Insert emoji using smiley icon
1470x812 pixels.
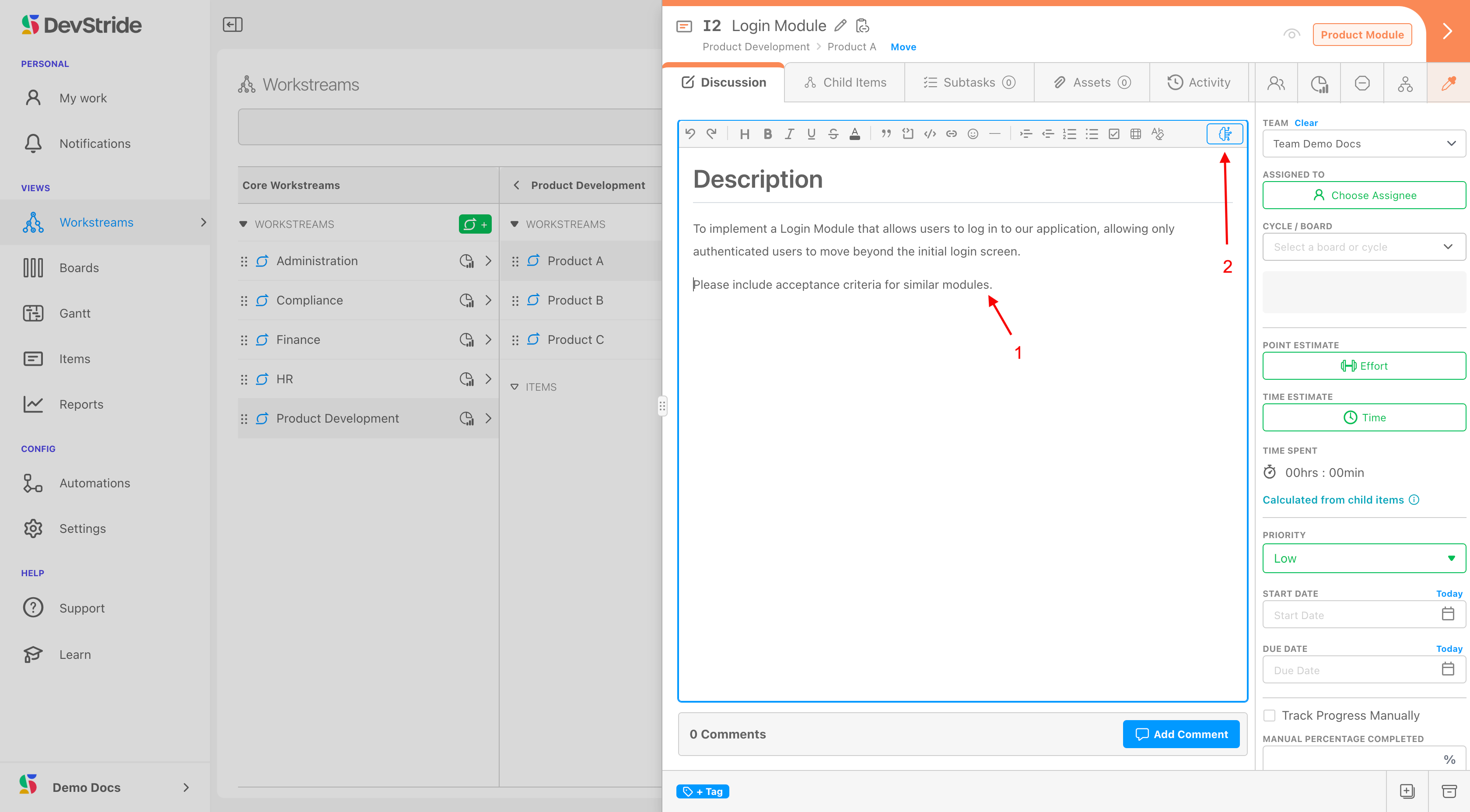[973, 134]
